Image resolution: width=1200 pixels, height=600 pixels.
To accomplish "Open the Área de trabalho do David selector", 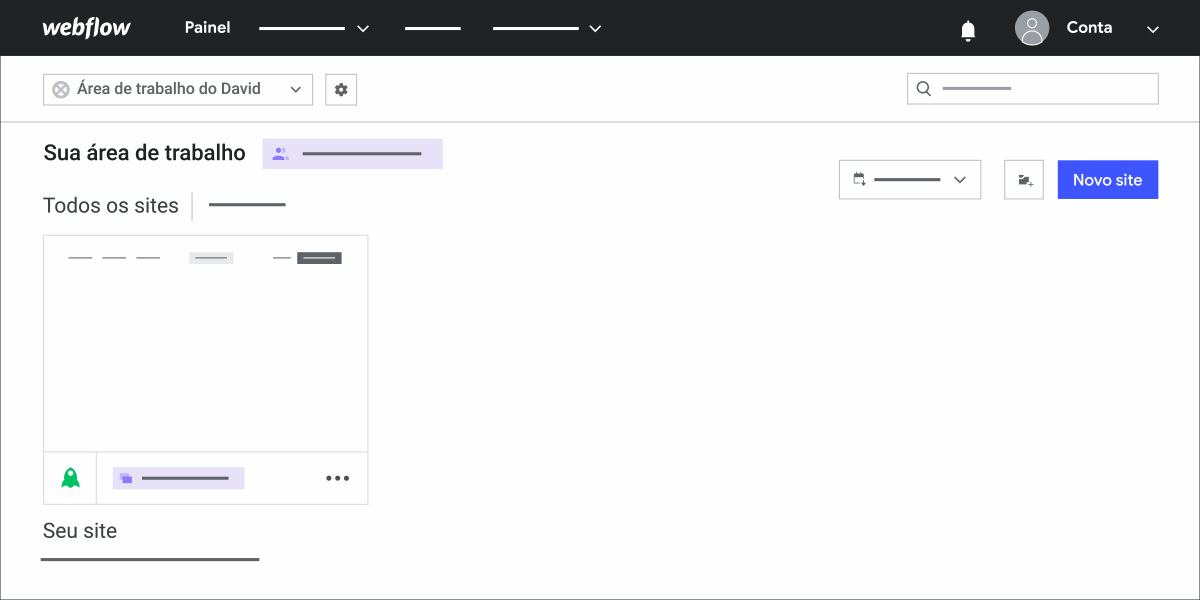I will click(177, 89).
